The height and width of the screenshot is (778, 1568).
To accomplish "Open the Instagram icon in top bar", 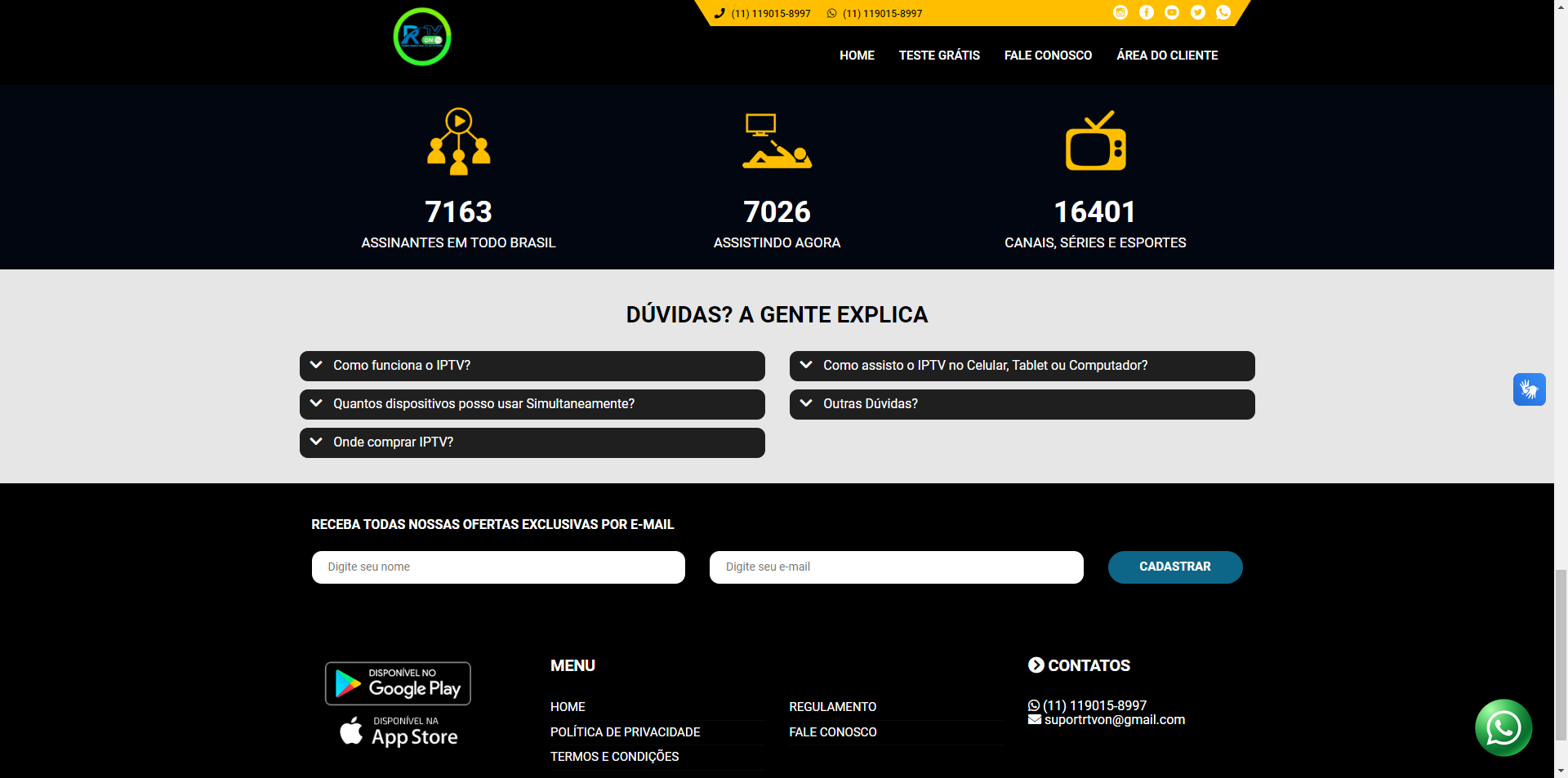I will pos(1120,12).
